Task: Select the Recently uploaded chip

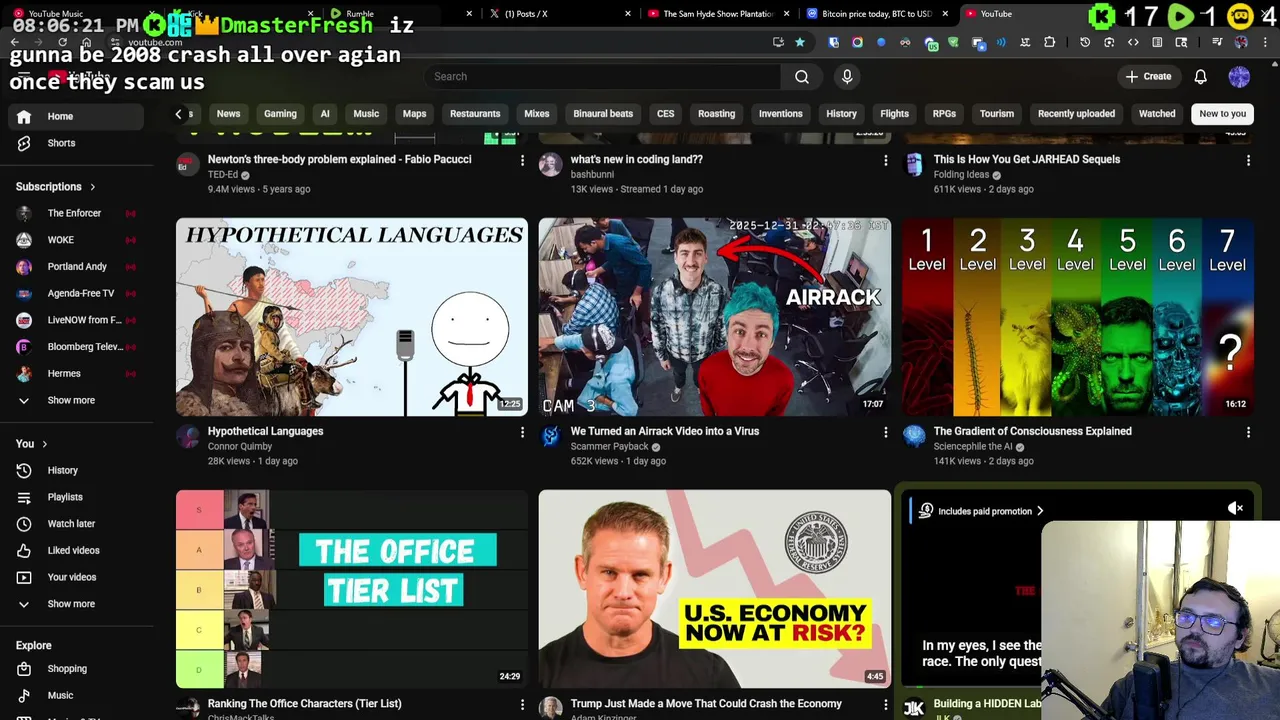Action: point(1076,114)
